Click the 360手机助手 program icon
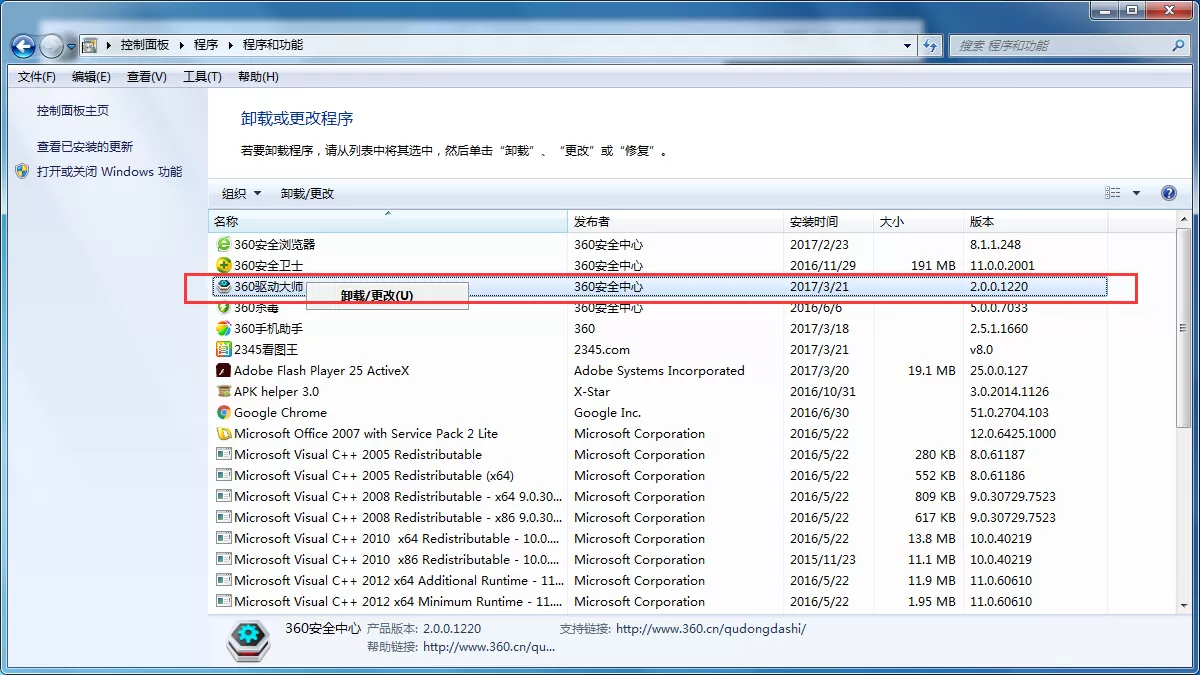1200x675 pixels. click(224, 328)
